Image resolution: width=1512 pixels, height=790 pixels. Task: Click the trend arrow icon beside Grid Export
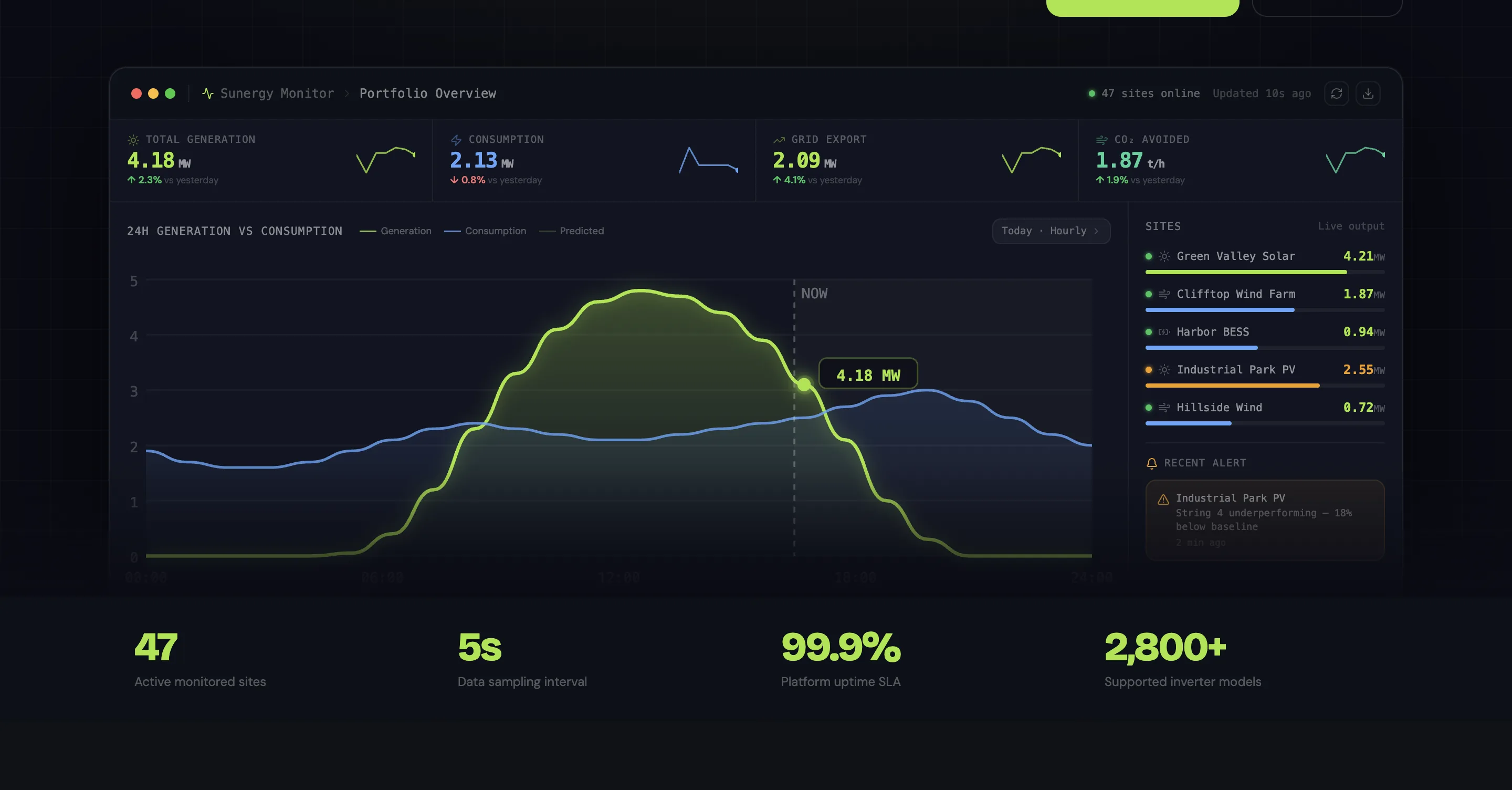click(x=778, y=140)
